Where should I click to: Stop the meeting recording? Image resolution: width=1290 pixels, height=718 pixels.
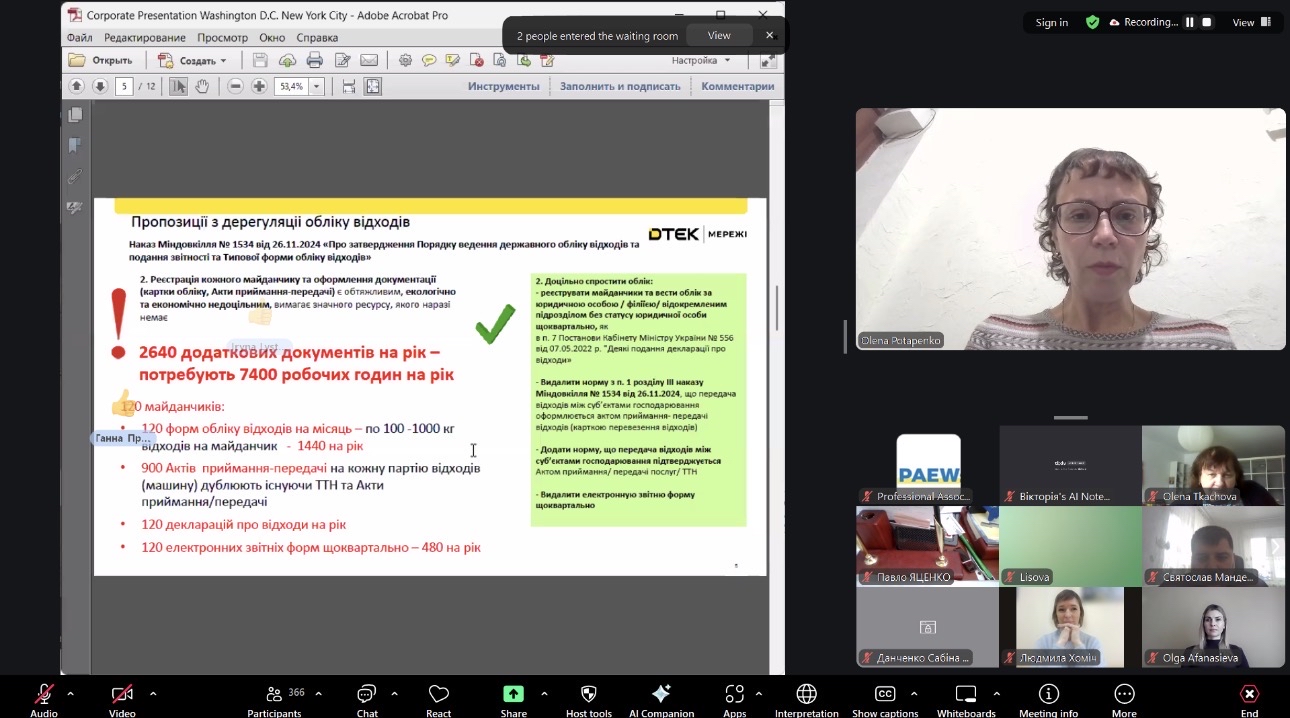coord(1207,22)
